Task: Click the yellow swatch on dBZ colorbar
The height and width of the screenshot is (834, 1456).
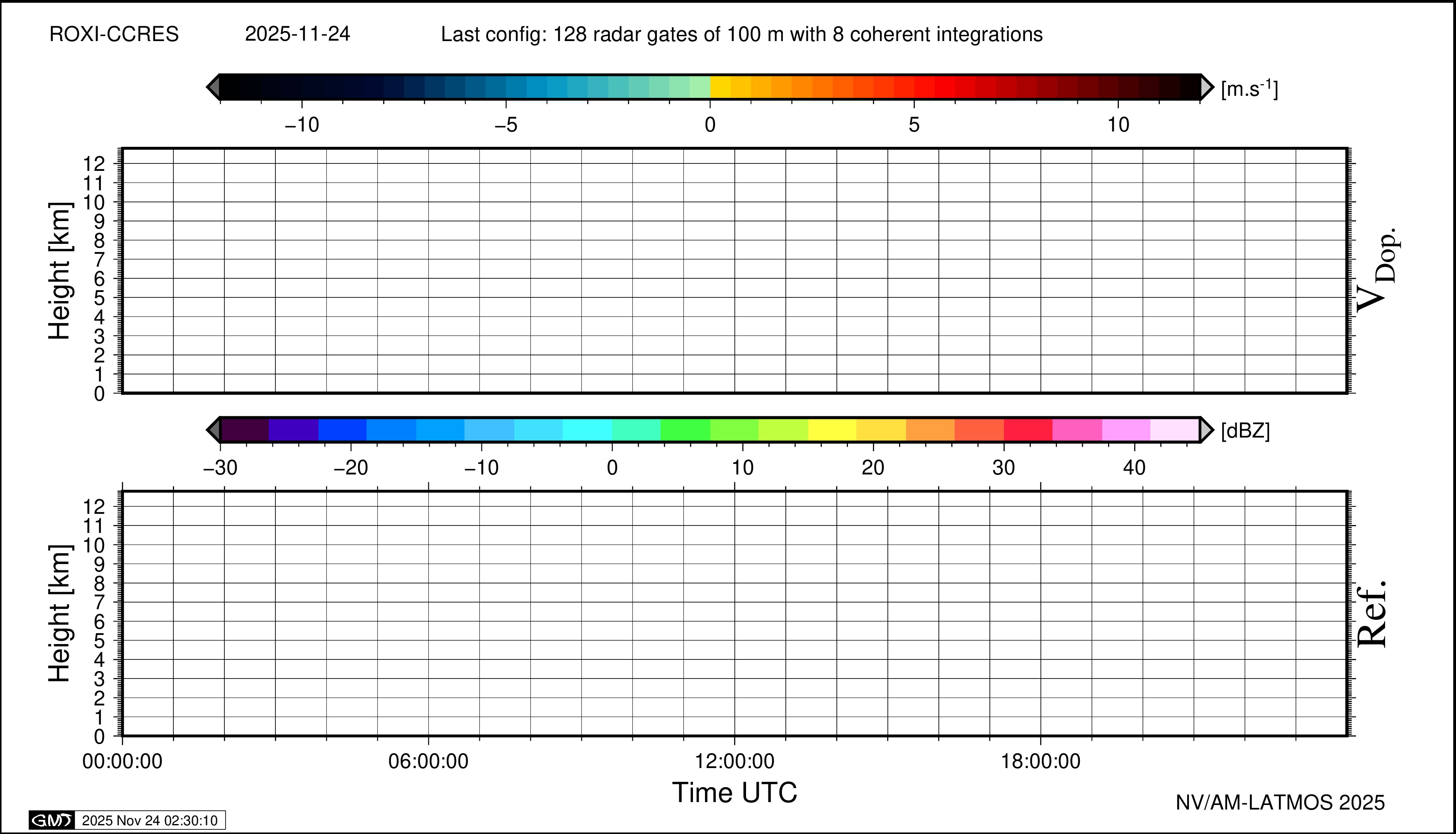Action: pos(832,430)
